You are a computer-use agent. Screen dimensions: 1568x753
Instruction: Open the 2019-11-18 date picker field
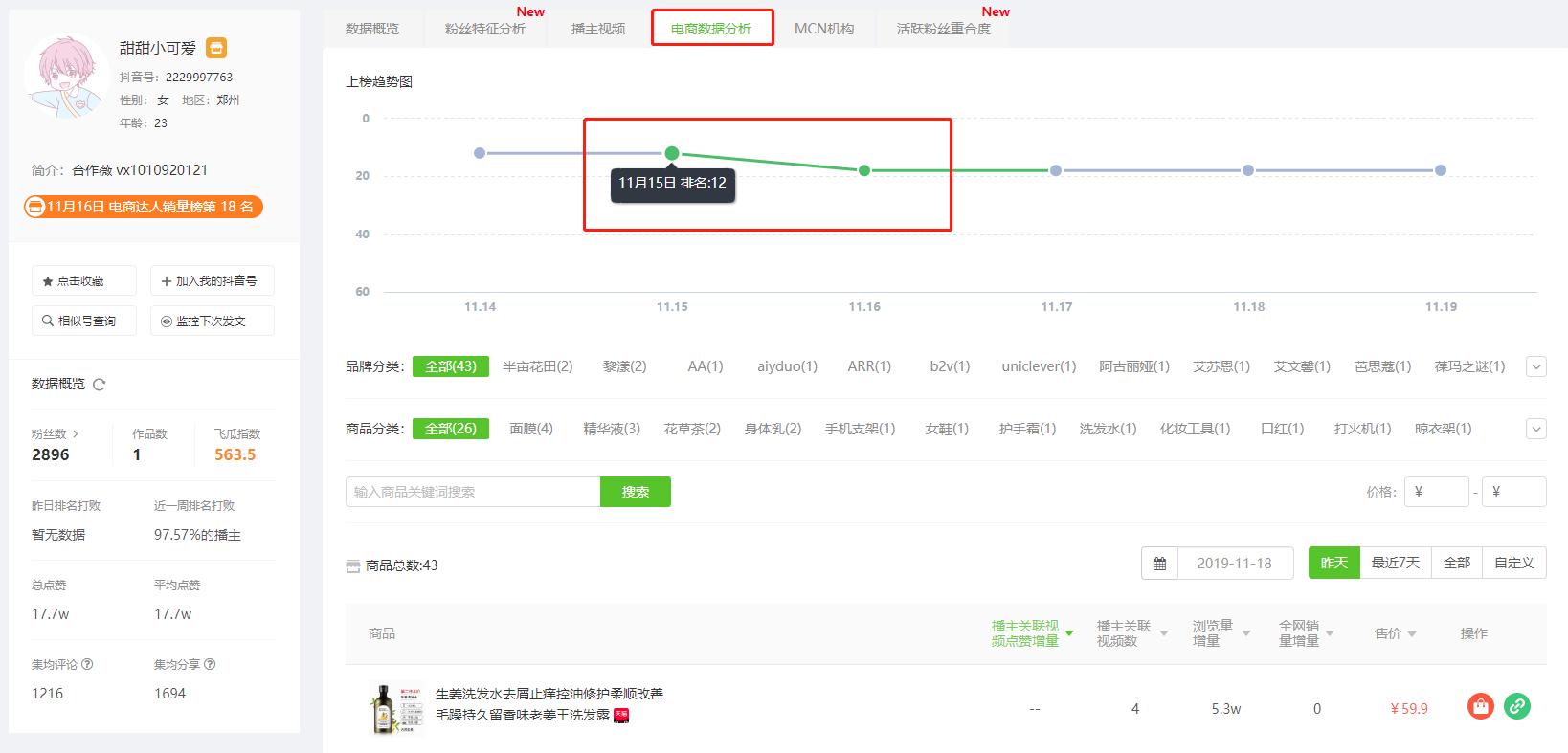(1235, 564)
